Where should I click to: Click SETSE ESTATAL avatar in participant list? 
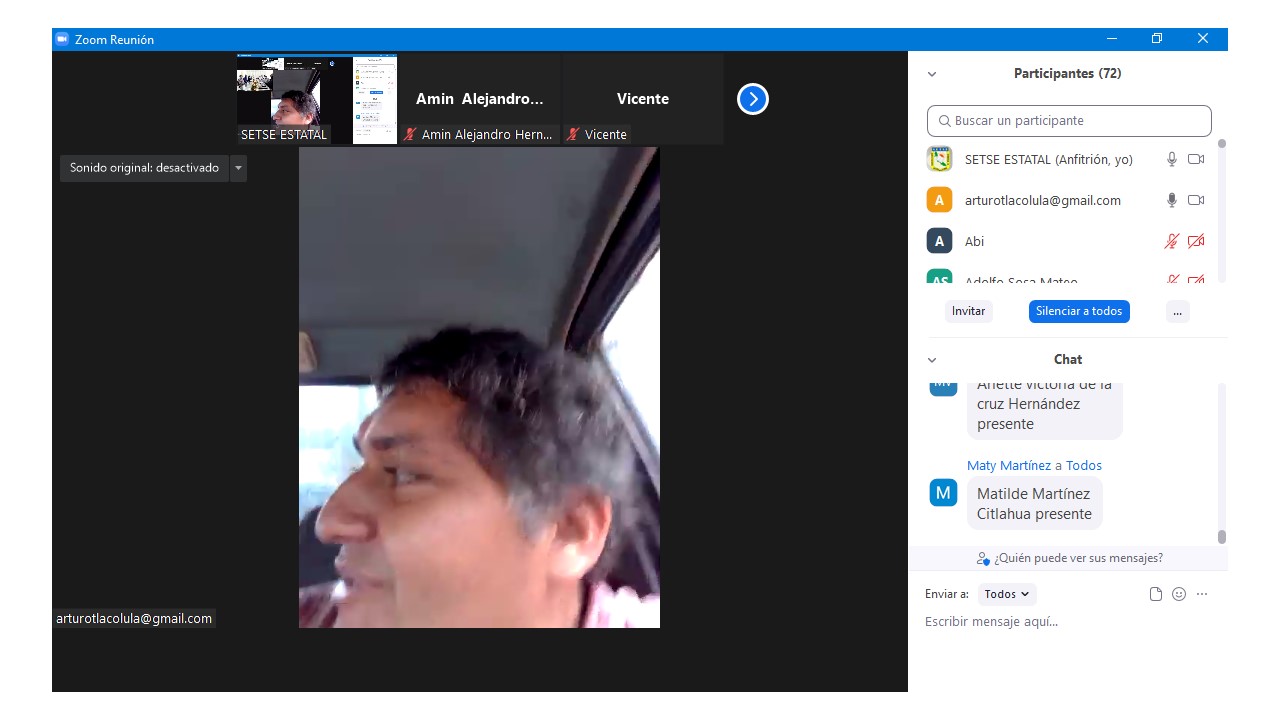(x=939, y=159)
